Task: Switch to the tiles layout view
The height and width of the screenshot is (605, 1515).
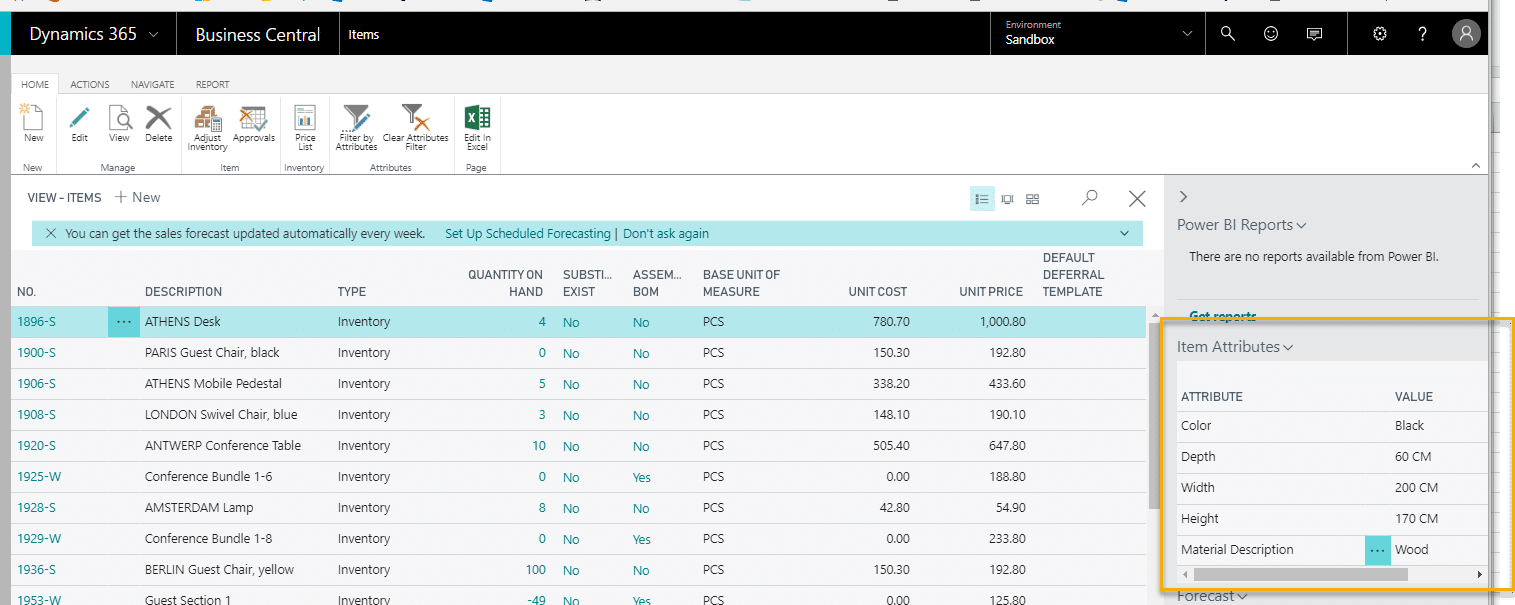Action: [1033, 198]
